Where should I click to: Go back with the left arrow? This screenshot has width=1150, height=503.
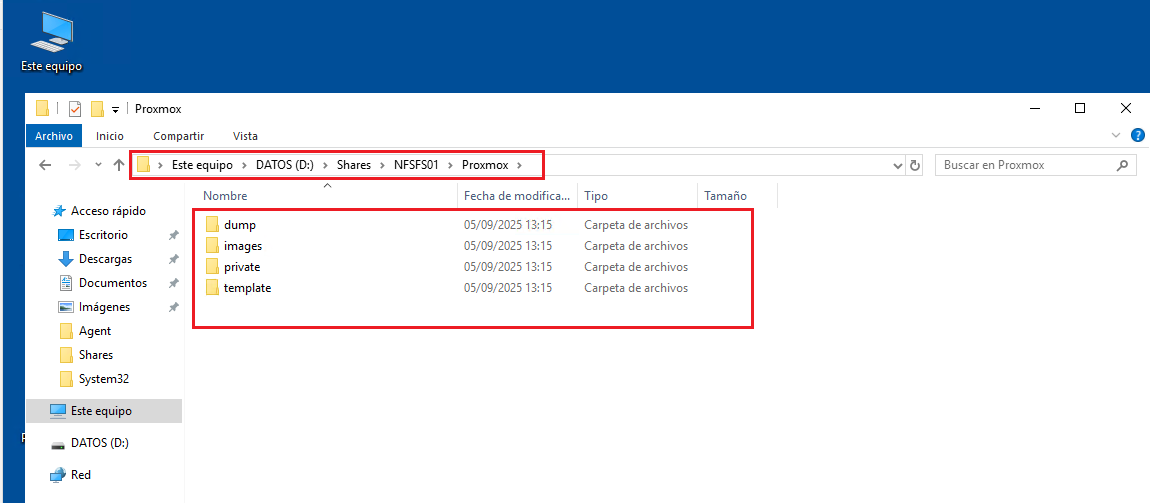45,165
